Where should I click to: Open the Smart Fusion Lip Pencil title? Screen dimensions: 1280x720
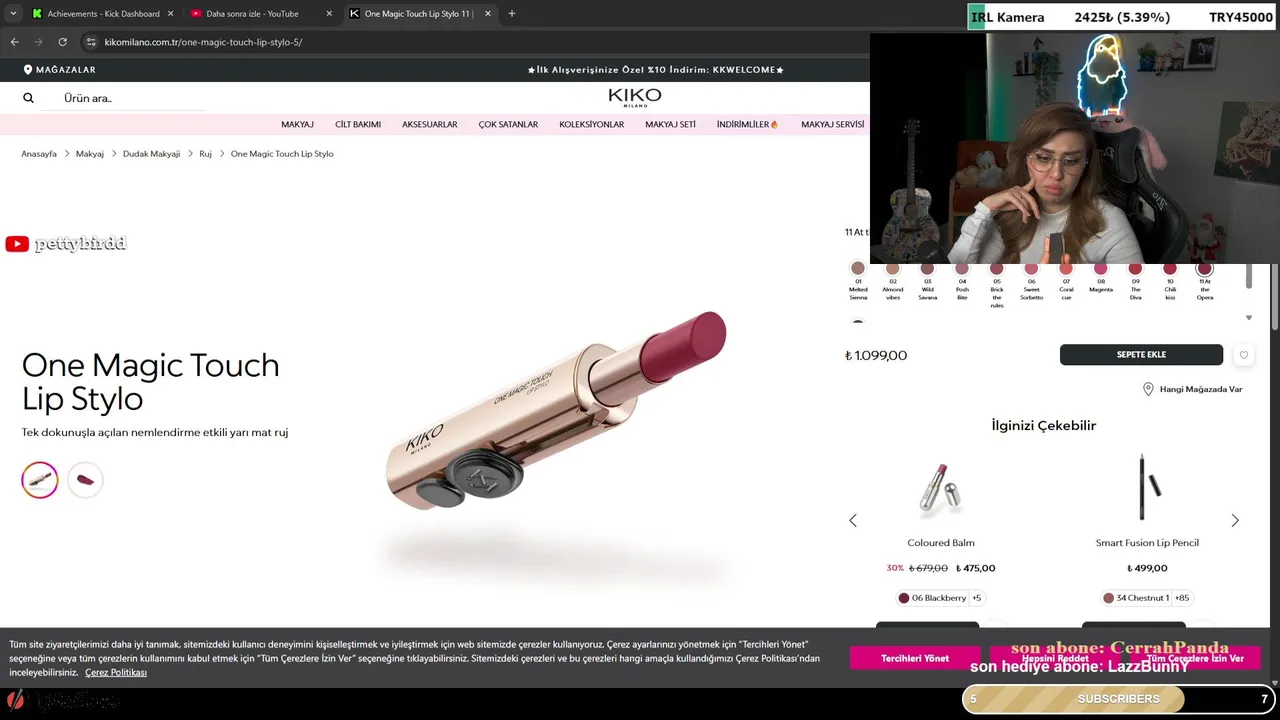[1147, 543]
